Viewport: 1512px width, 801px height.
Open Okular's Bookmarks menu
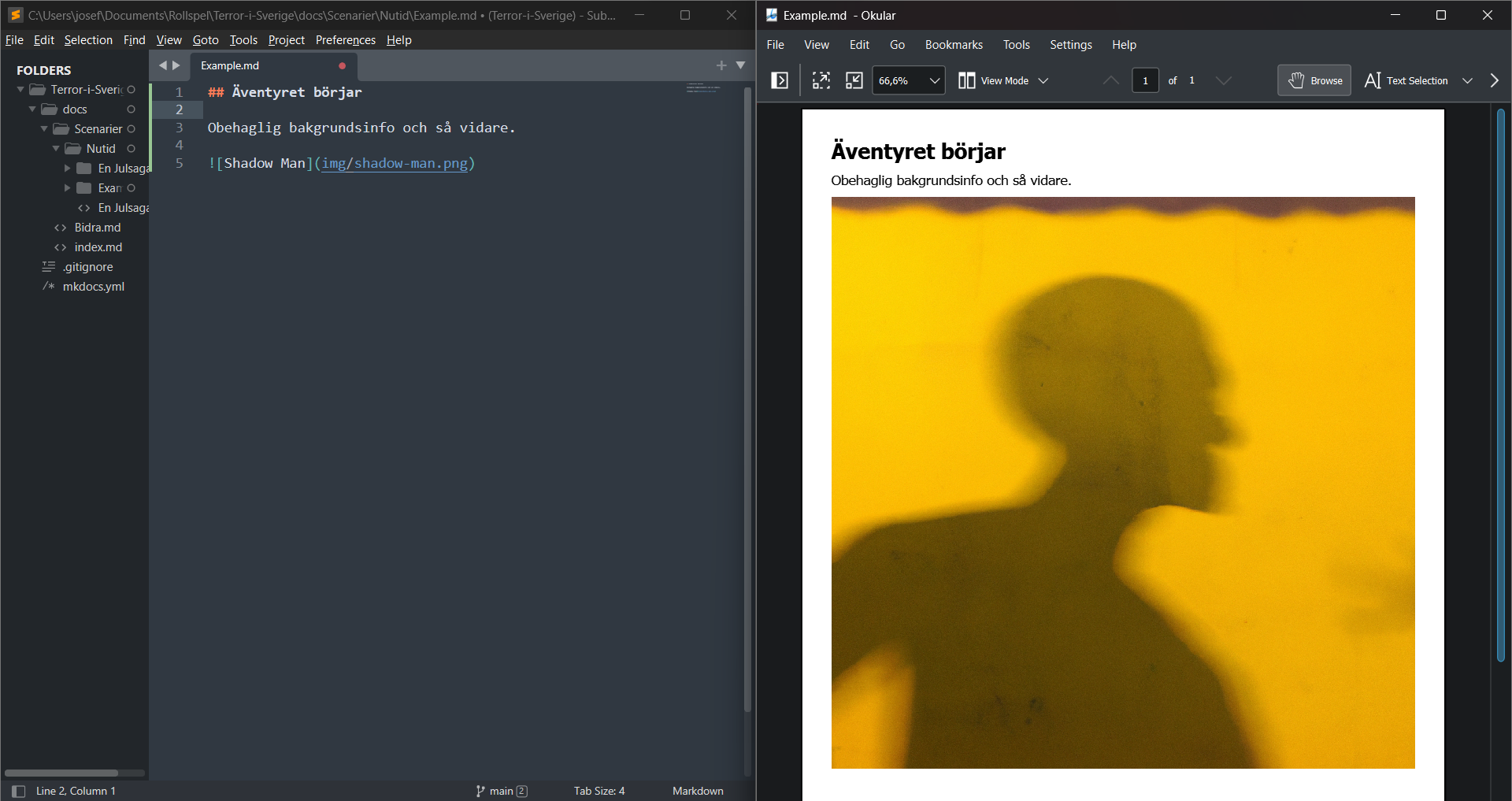[x=953, y=45]
